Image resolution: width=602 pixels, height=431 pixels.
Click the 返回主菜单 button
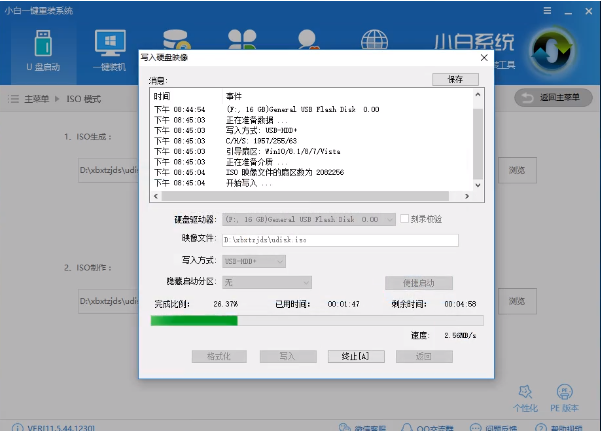pyautogui.click(x=553, y=97)
